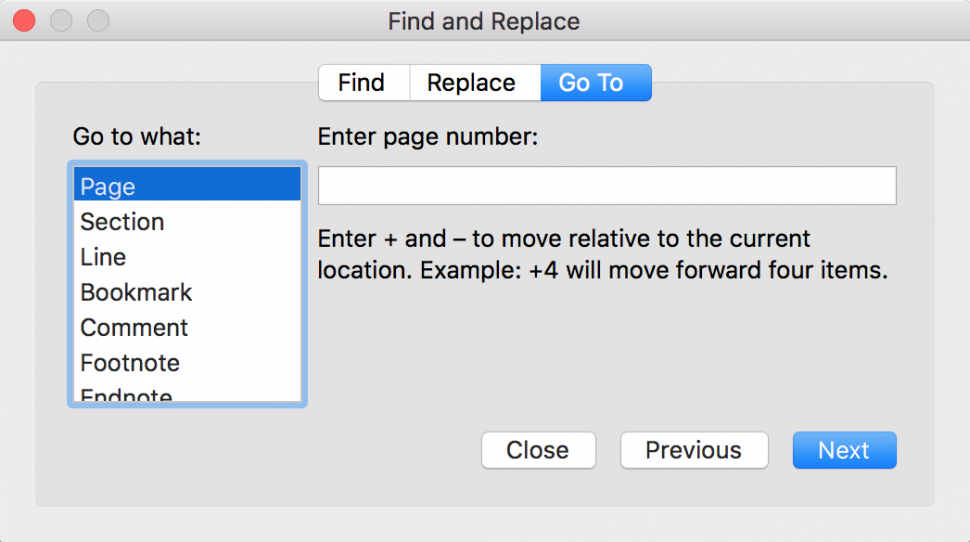
Task: Pick the partially visible Endnote item
Action: click(187, 393)
